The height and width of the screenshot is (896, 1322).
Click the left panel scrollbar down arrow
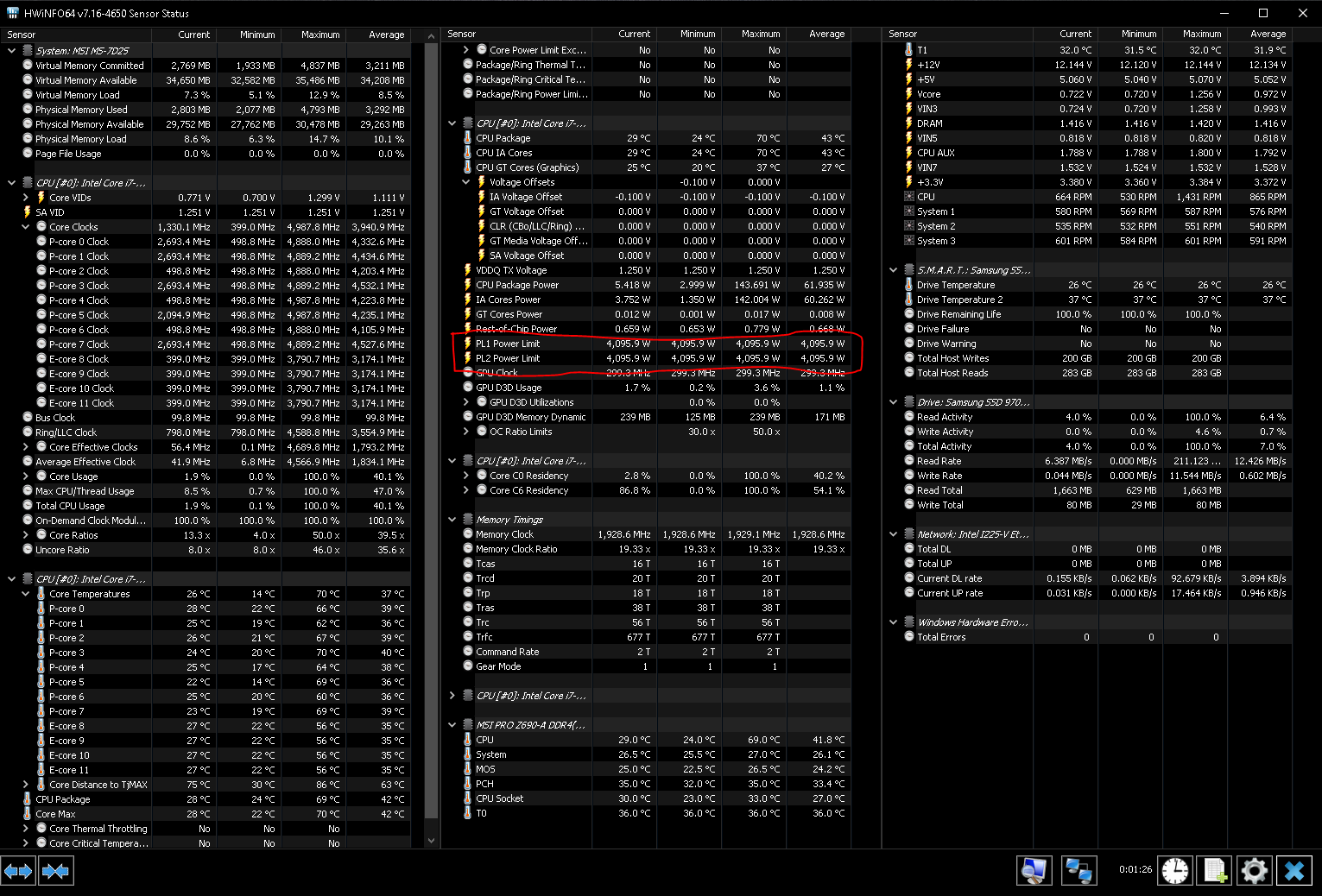coord(432,840)
